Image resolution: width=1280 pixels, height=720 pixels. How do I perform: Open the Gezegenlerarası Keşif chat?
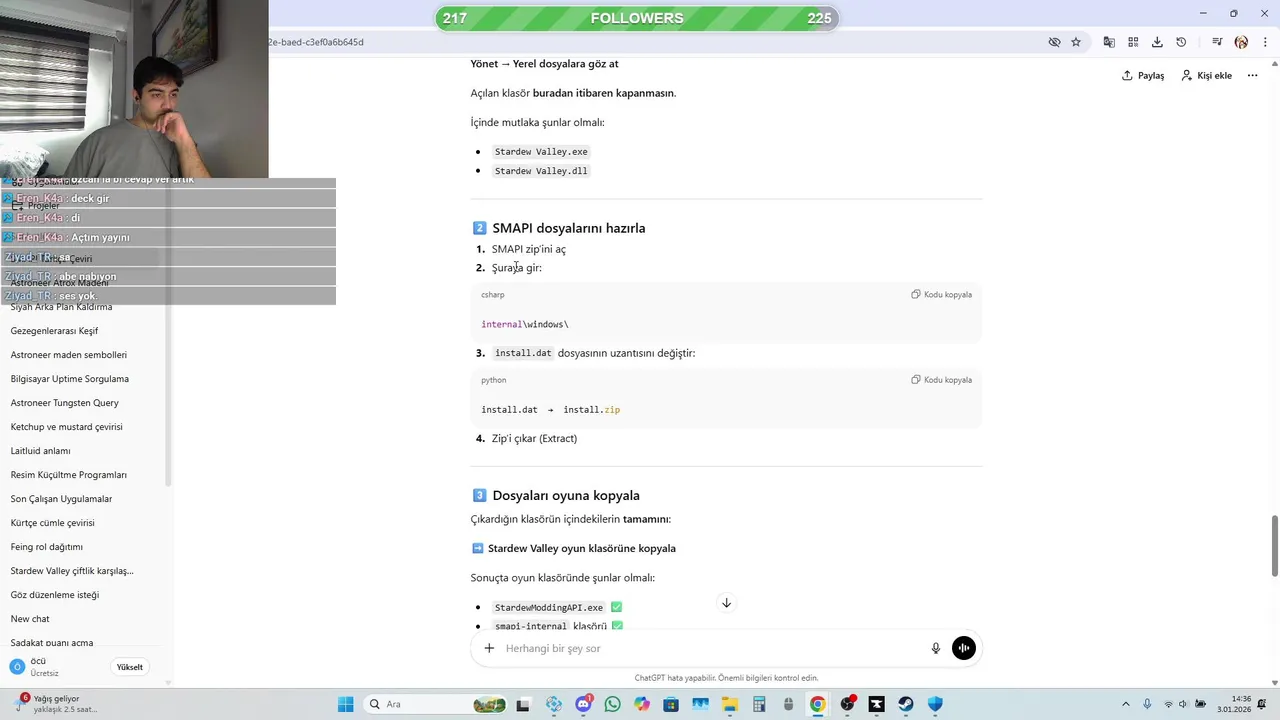(54, 331)
